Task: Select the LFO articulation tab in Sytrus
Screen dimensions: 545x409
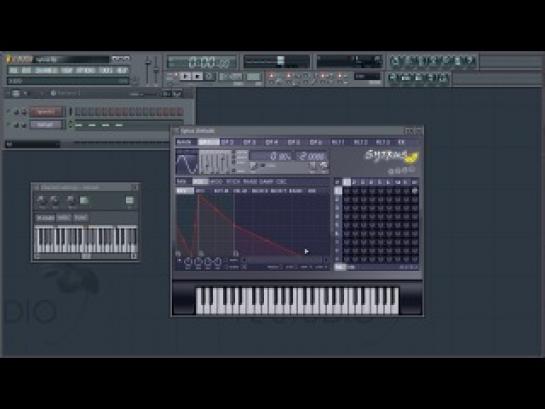Action: (x=201, y=191)
